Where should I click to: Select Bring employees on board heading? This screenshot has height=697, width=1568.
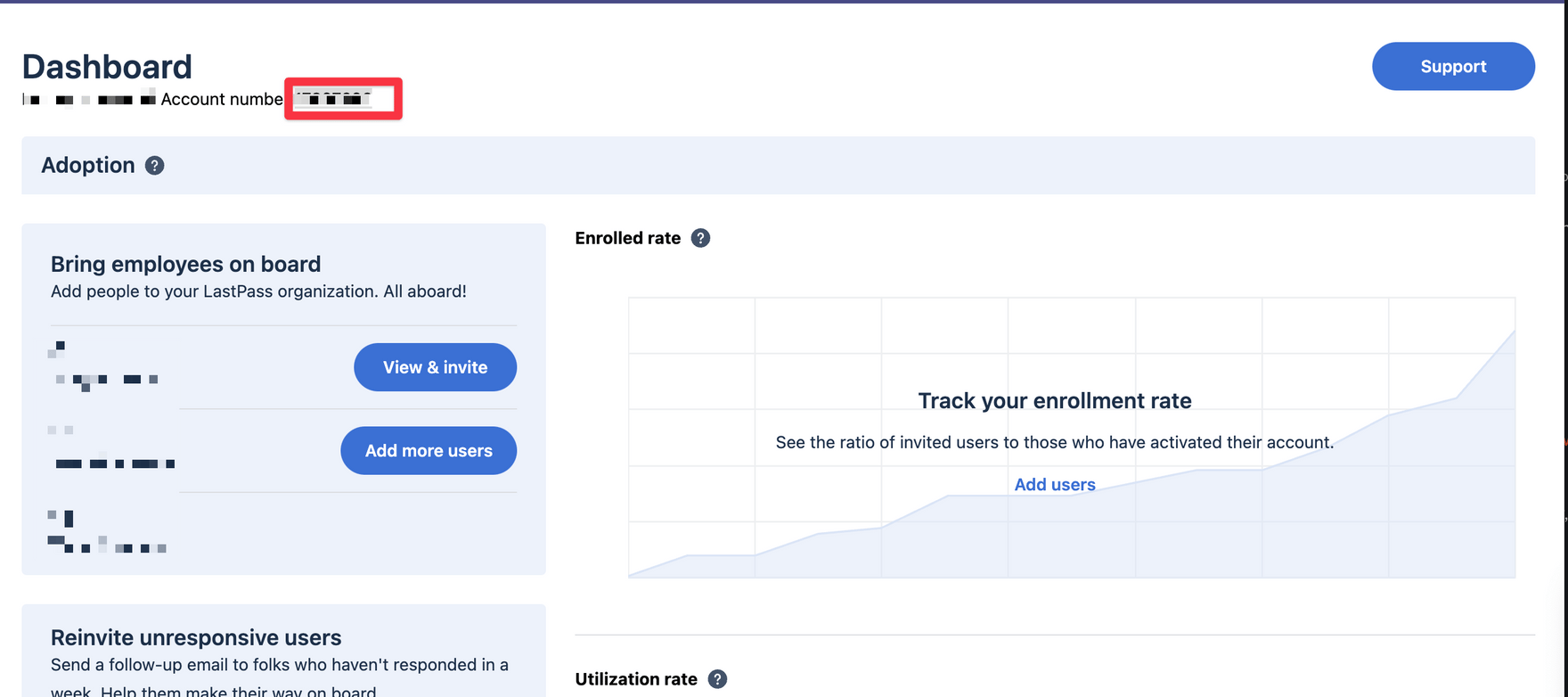point(185,265)
